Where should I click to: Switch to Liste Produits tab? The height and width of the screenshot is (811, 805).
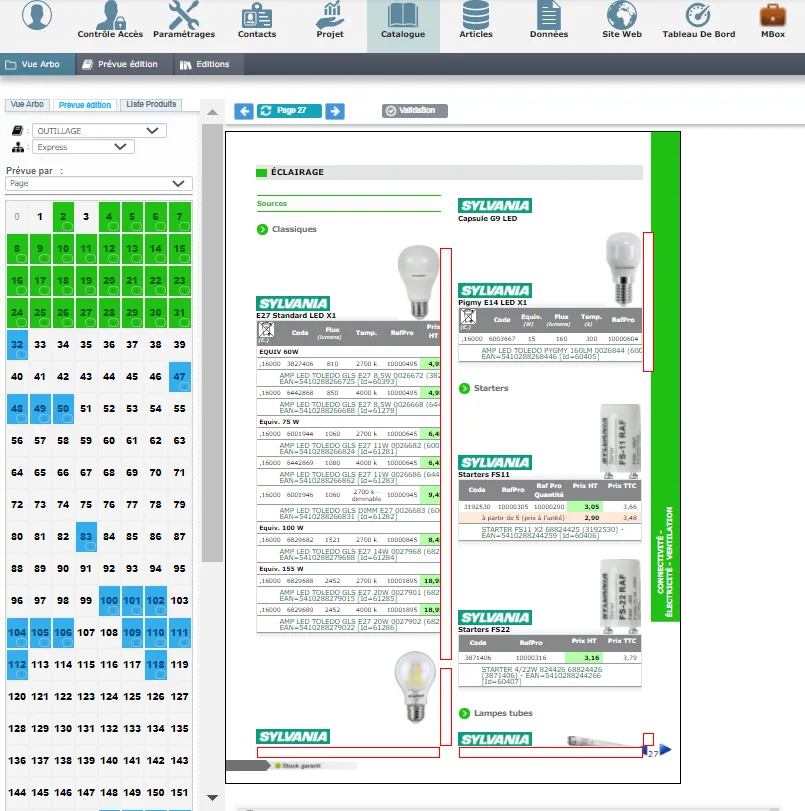pos(151,104)
